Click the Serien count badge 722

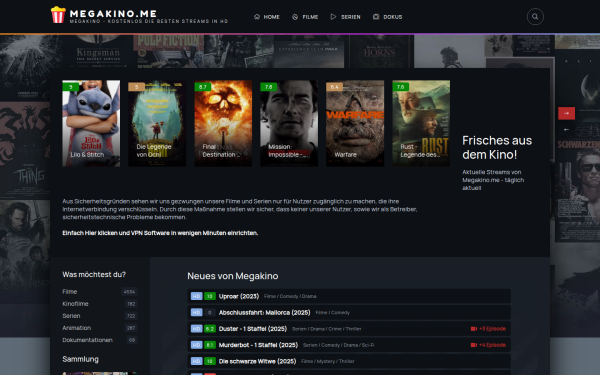coord(131,316)
